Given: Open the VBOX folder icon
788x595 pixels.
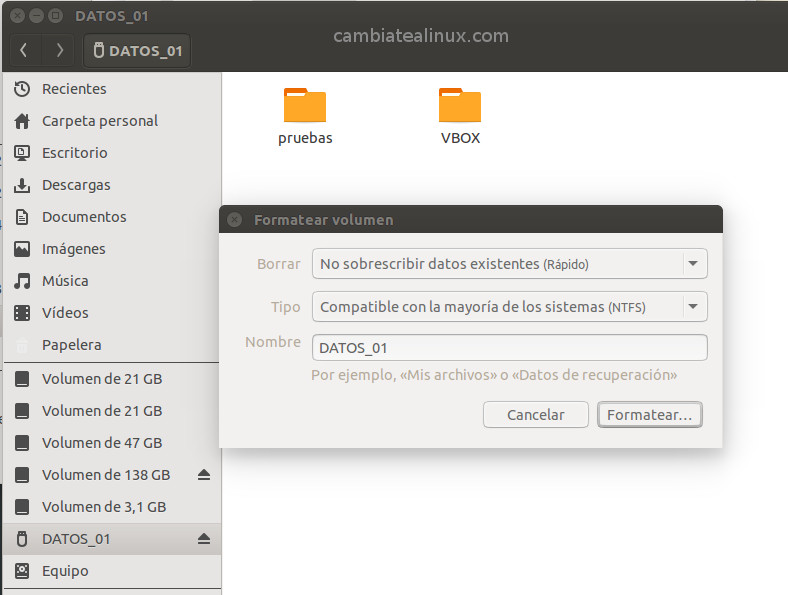Looking at the screenshot, I should tap(460, 105).
